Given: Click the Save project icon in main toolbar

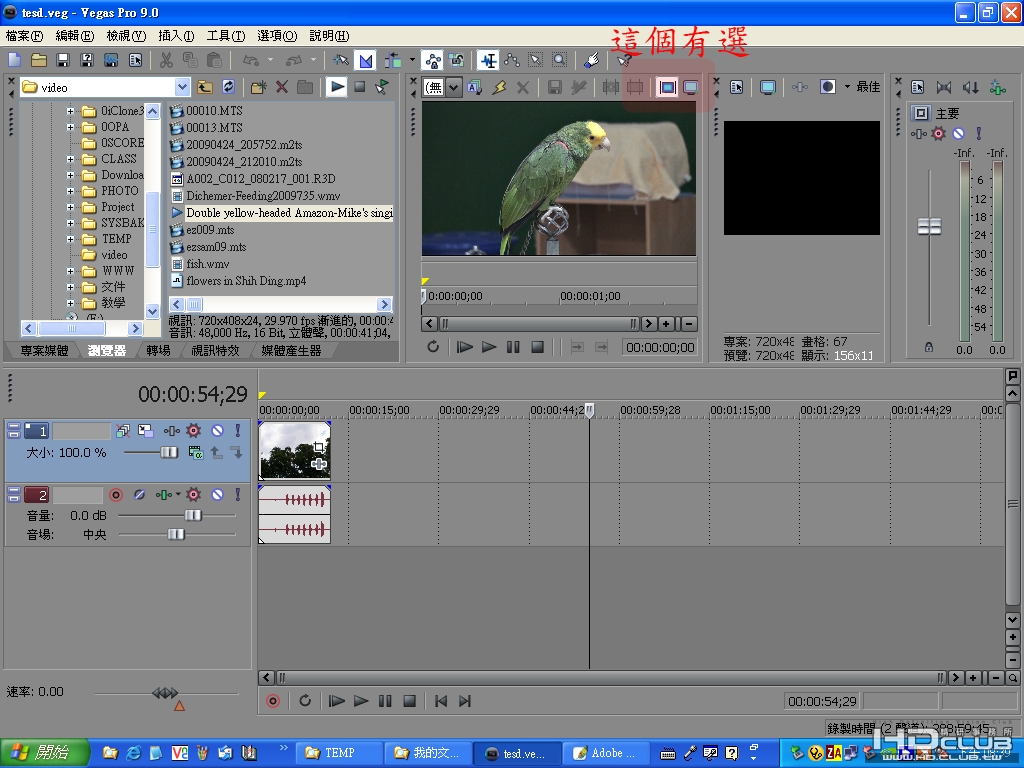Looking at the screenshot, I should (x=62, y=60).
